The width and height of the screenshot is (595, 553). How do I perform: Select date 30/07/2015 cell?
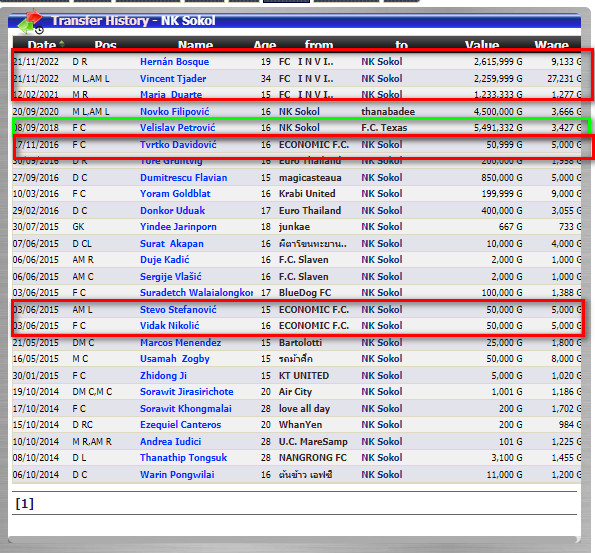tap(36, 227)
